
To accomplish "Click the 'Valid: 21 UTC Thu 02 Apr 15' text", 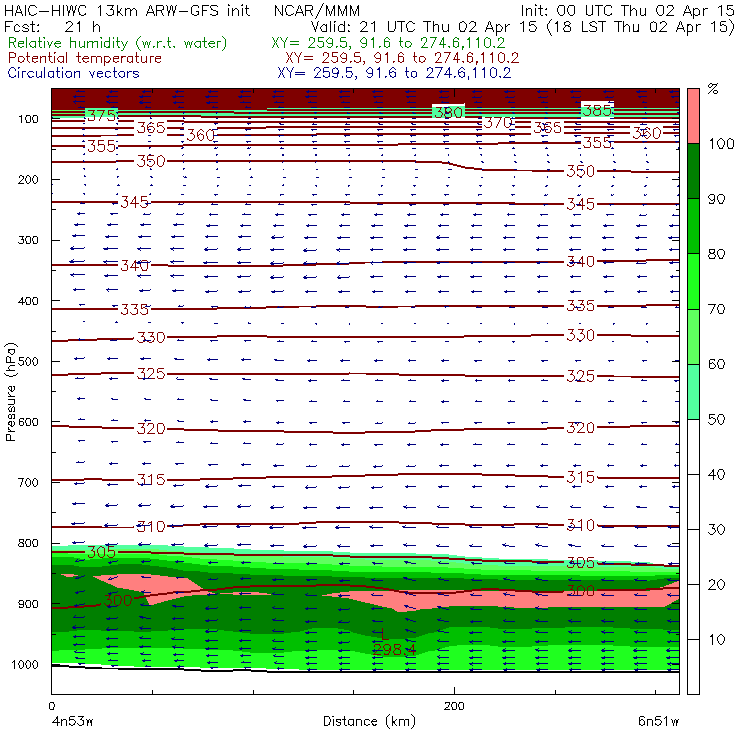I will [425, 26].
